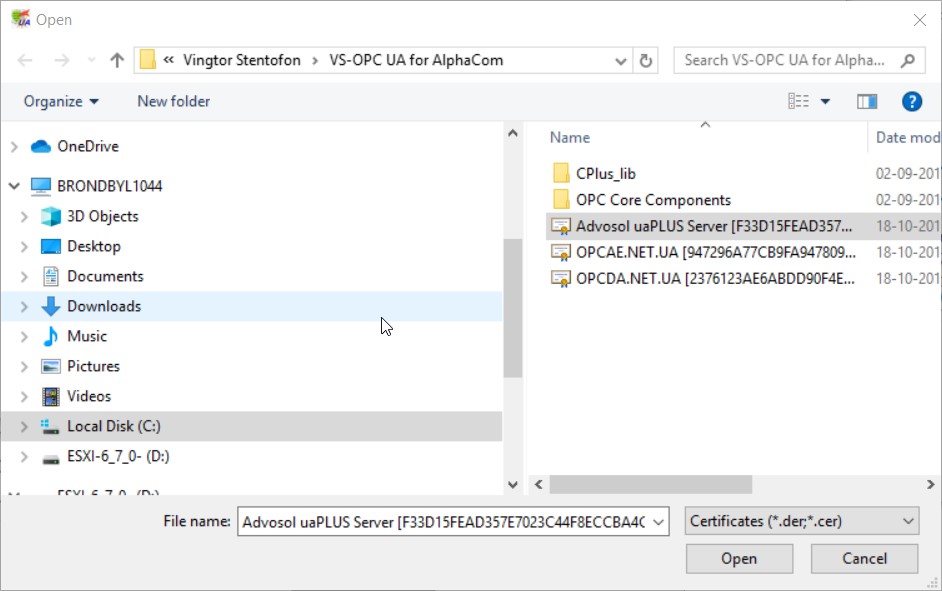The image size is (942, 591).
Task: Click the search magnifier icon
Action: point(908,60)
